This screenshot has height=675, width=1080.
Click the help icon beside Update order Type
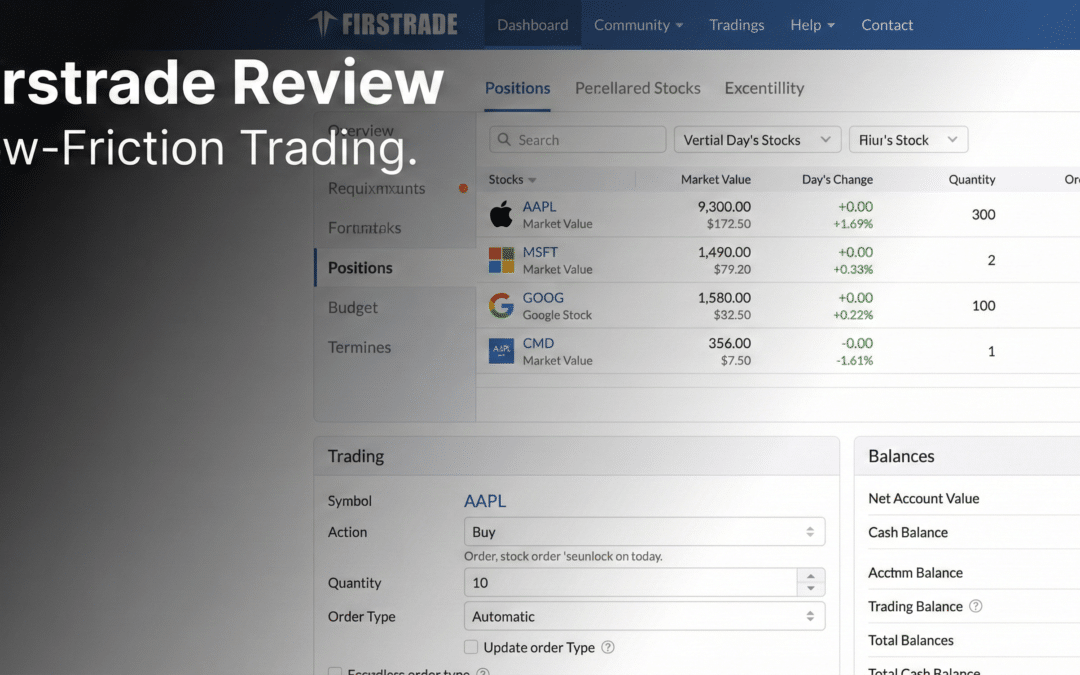point(608,647)
